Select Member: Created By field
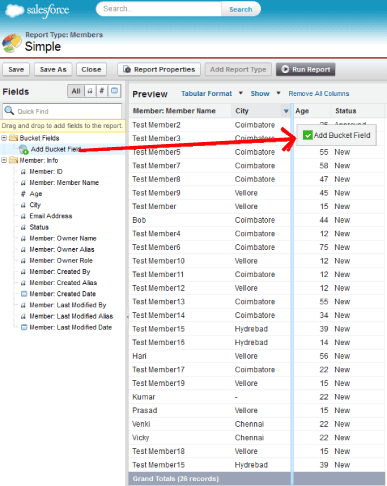 [60, 272]
